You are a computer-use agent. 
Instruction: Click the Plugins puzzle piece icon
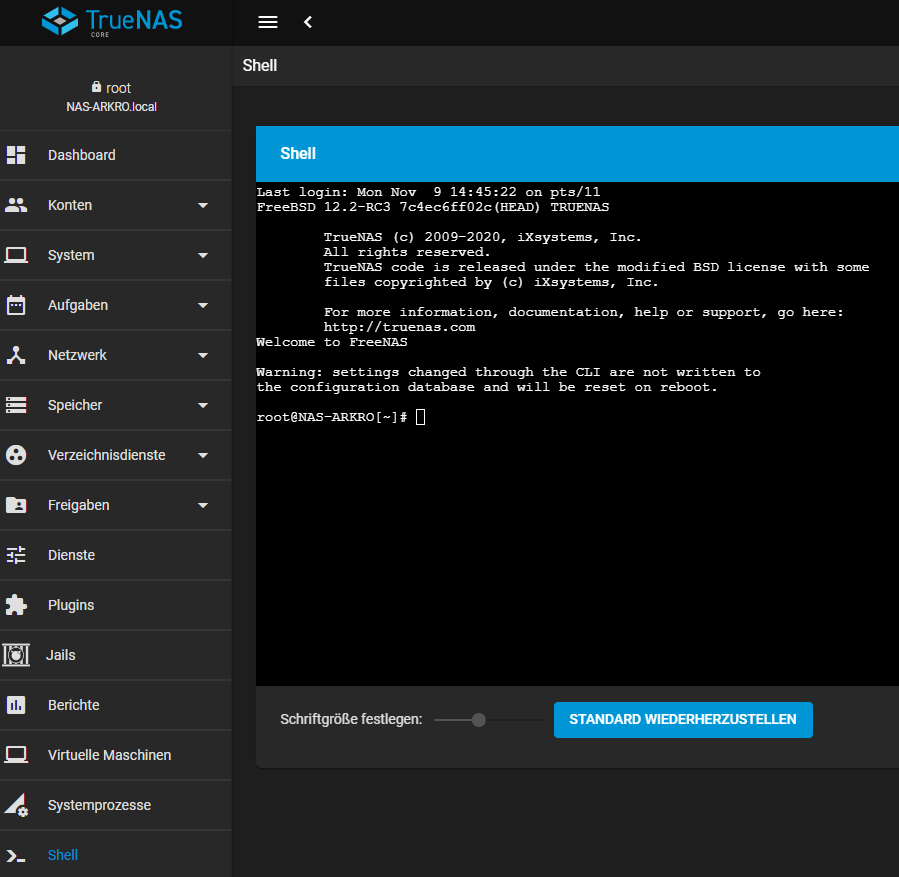(16, 605)
